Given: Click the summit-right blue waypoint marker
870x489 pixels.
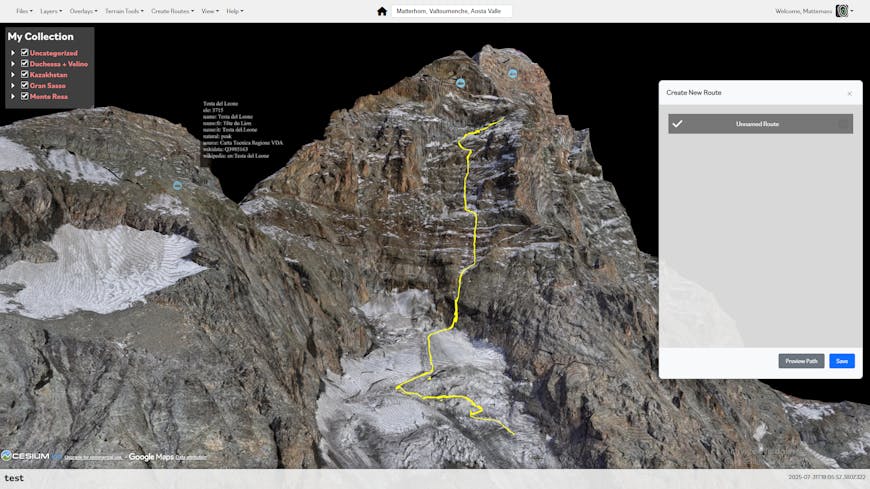Looking at the screenshot, I should tap(513, 73).
